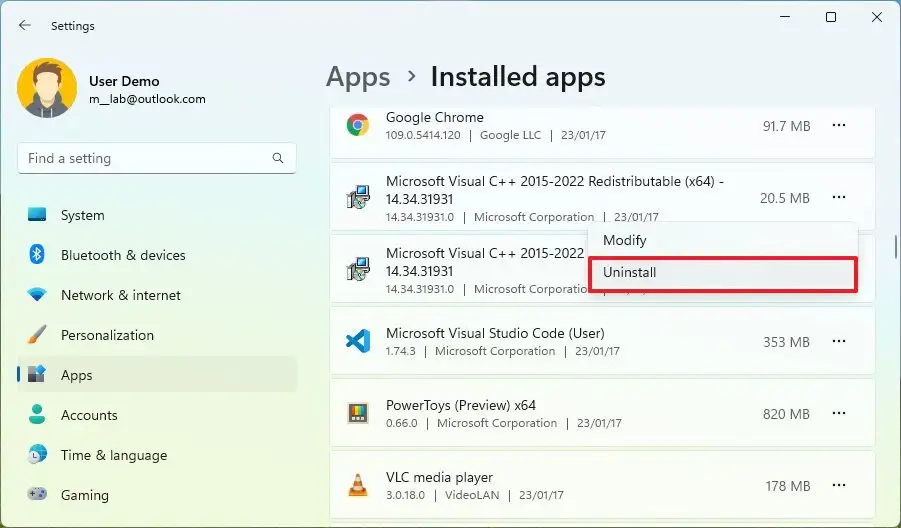Select Personalization label in sidebar
Viewport: 901px width, 528px height.
(x=107, y=335)
